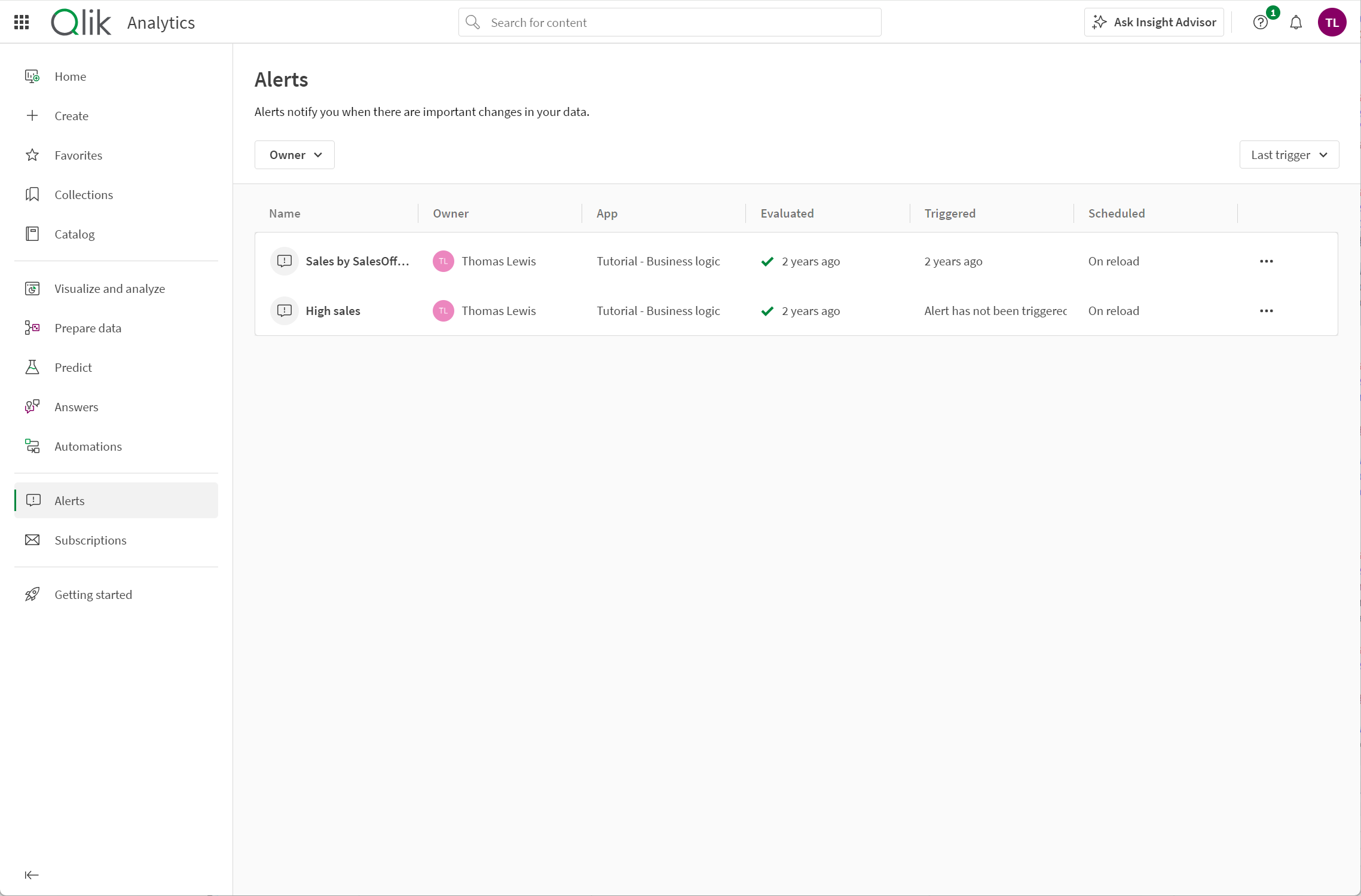Navigate to Automations section

pyautogui.click(x=88, y=446)
